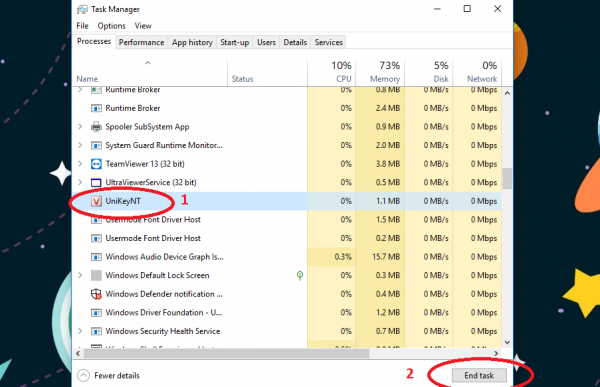Open the Options menu
The width and height of the screenshot is (600, 387).
(111, 26)
